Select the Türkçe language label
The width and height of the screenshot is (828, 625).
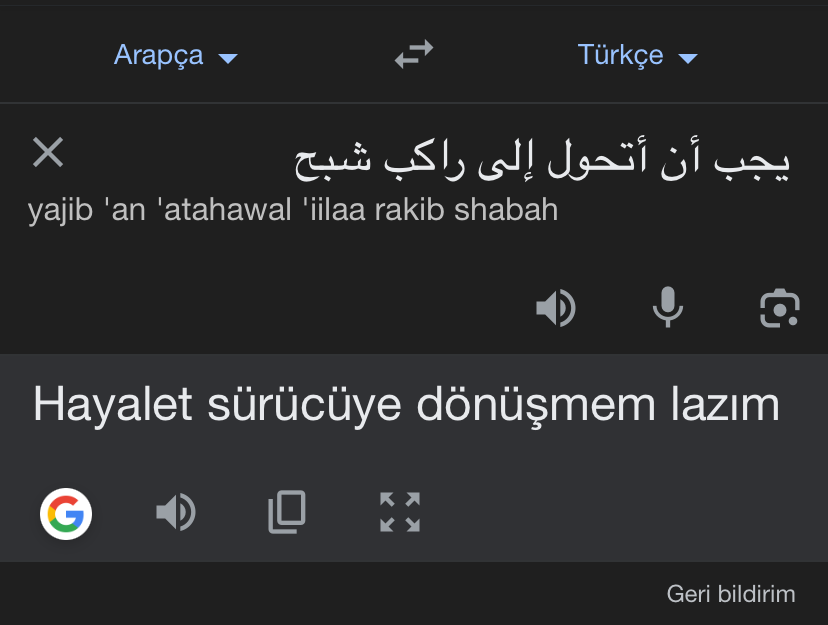[x=620, y=55]
